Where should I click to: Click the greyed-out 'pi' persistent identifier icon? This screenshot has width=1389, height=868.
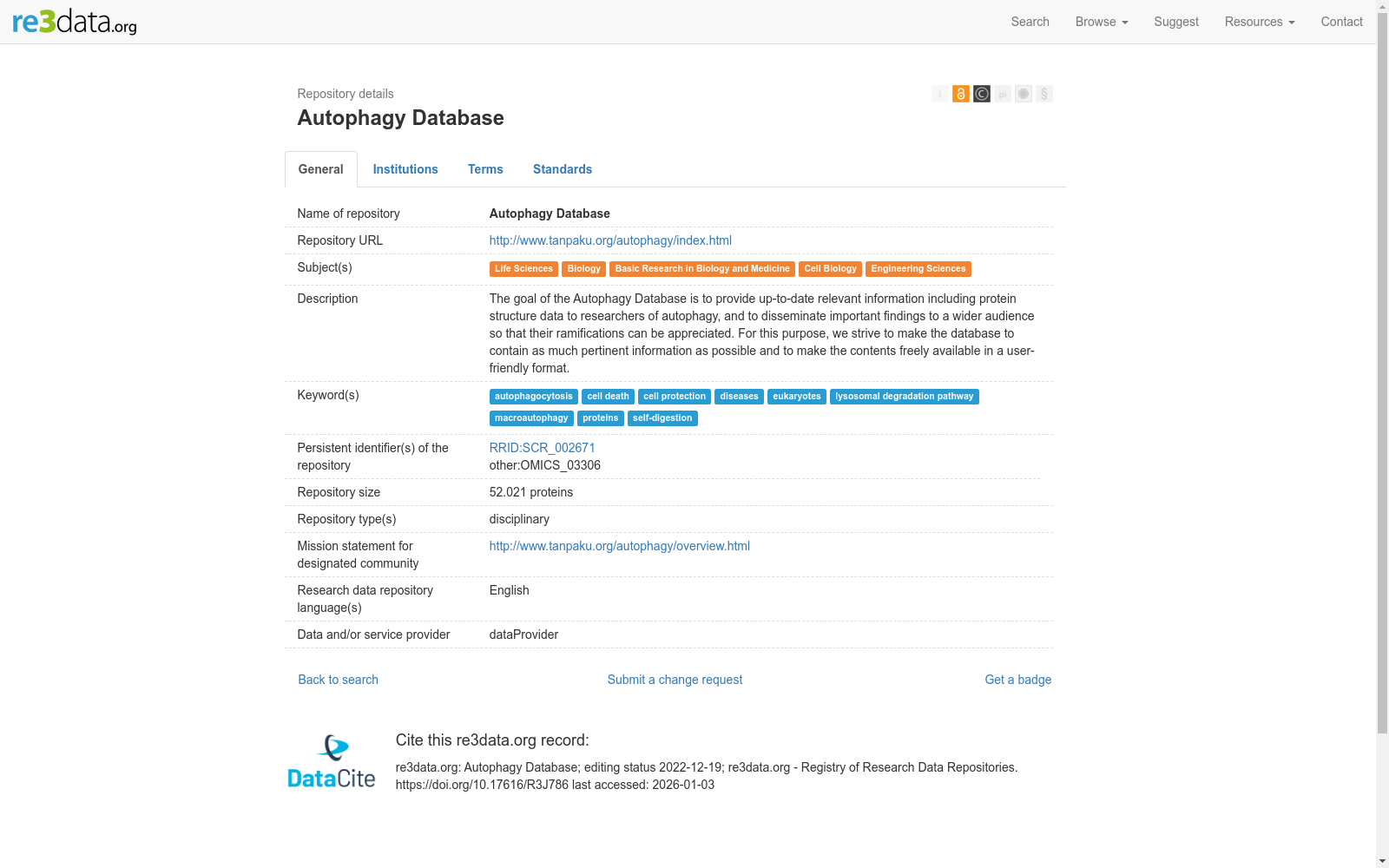1003,94
